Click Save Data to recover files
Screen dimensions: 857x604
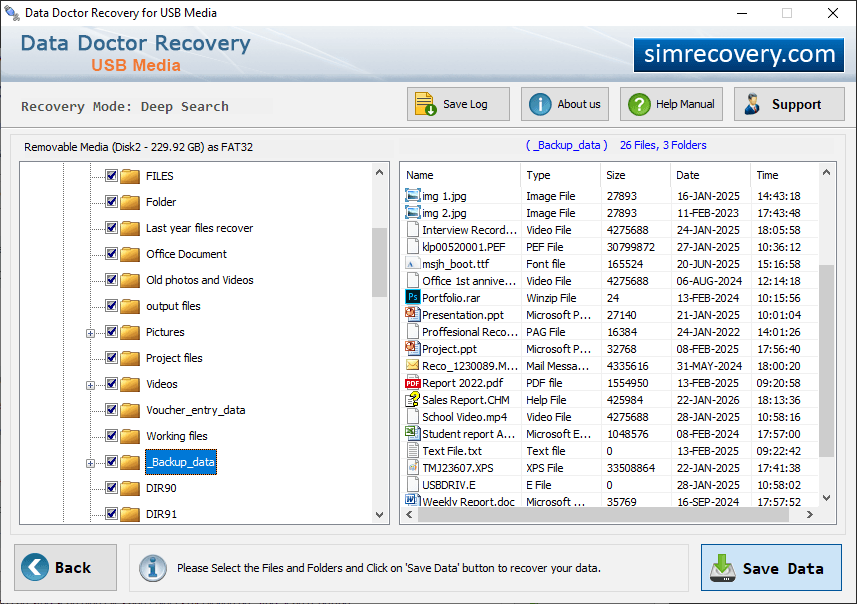point(771,567)
